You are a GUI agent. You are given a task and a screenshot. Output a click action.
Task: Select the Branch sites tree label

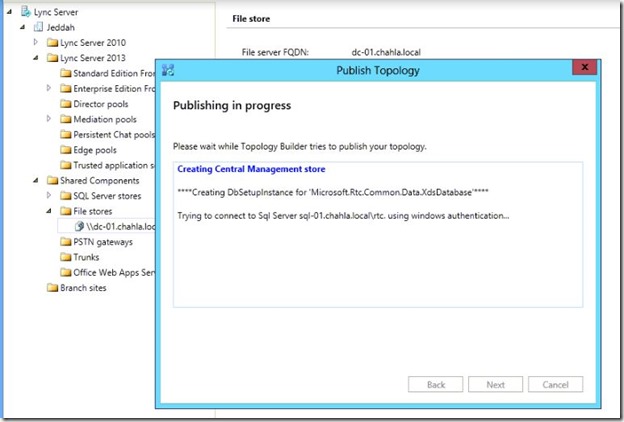tap(83, 288)
